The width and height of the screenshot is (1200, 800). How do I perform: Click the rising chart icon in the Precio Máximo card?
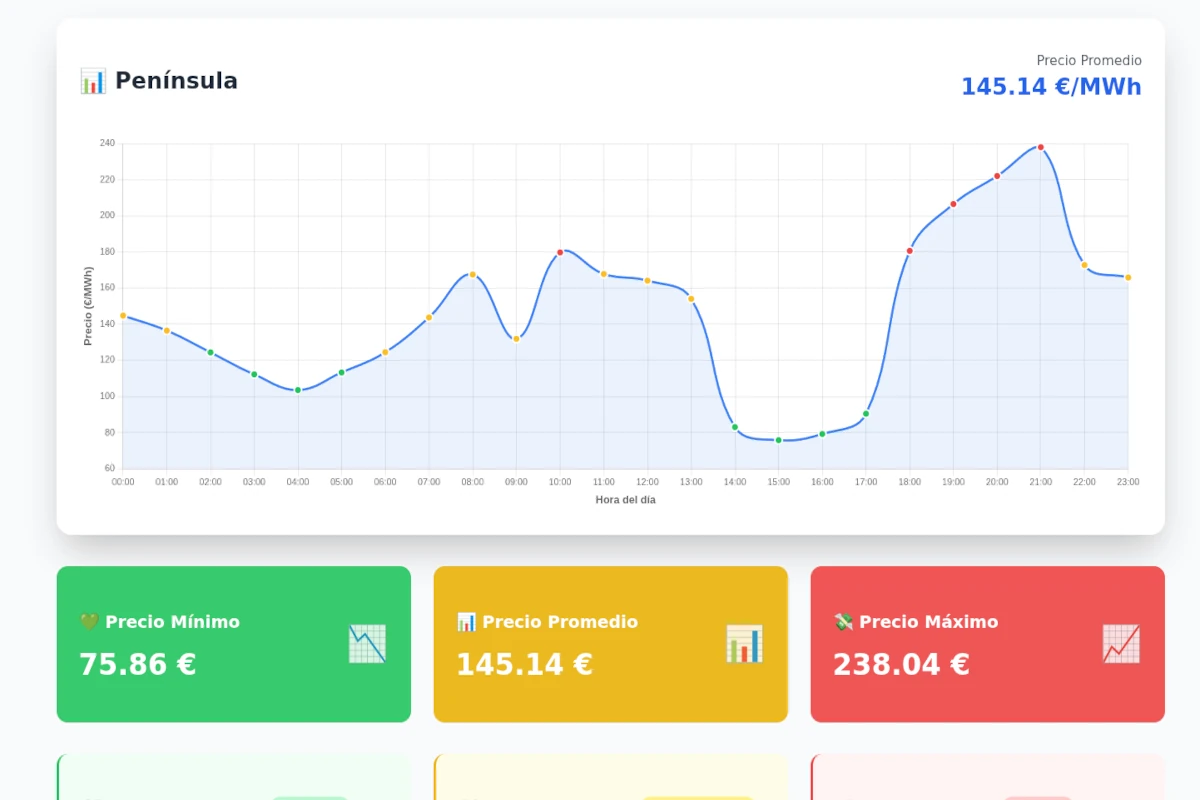(1120, 644)
